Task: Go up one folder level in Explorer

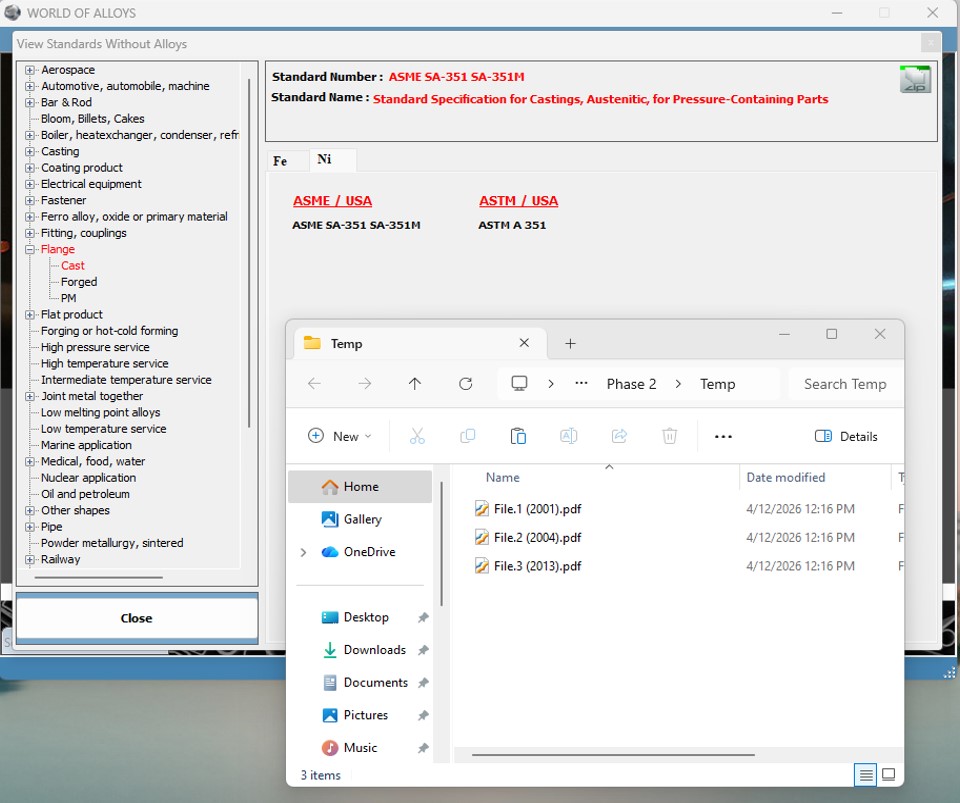Action: pyautogui.click(x=415, y=384)
